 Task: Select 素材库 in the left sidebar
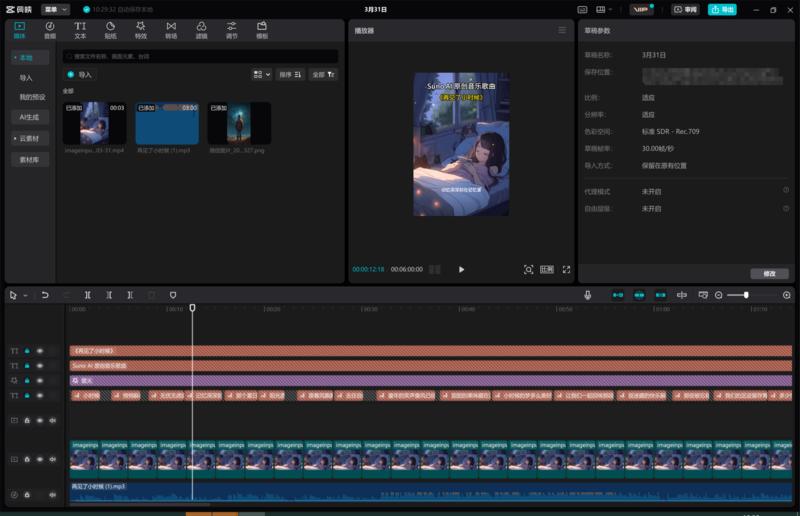point(30,159)
